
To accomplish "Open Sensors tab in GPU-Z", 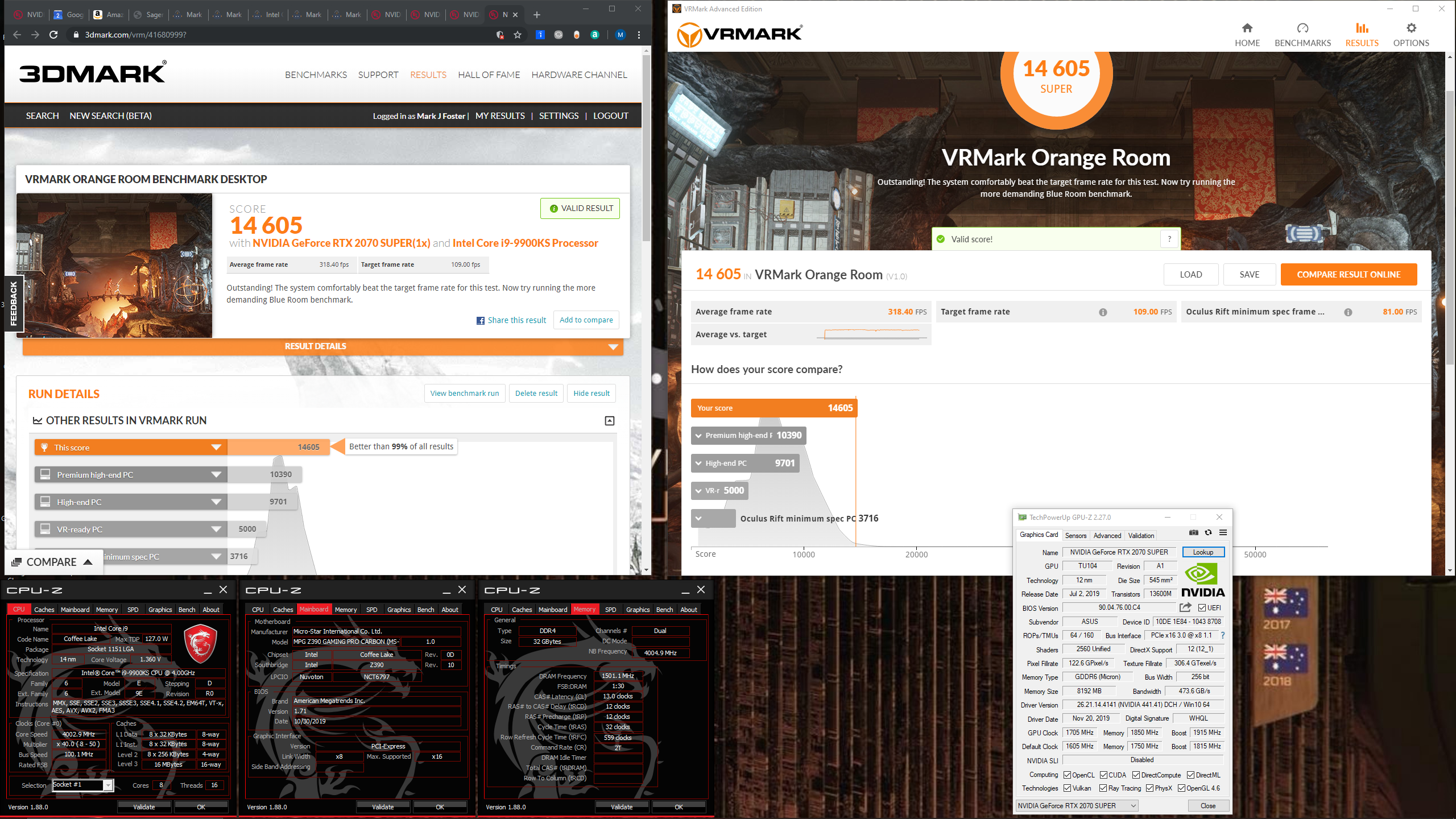I will pos(1076,536).
